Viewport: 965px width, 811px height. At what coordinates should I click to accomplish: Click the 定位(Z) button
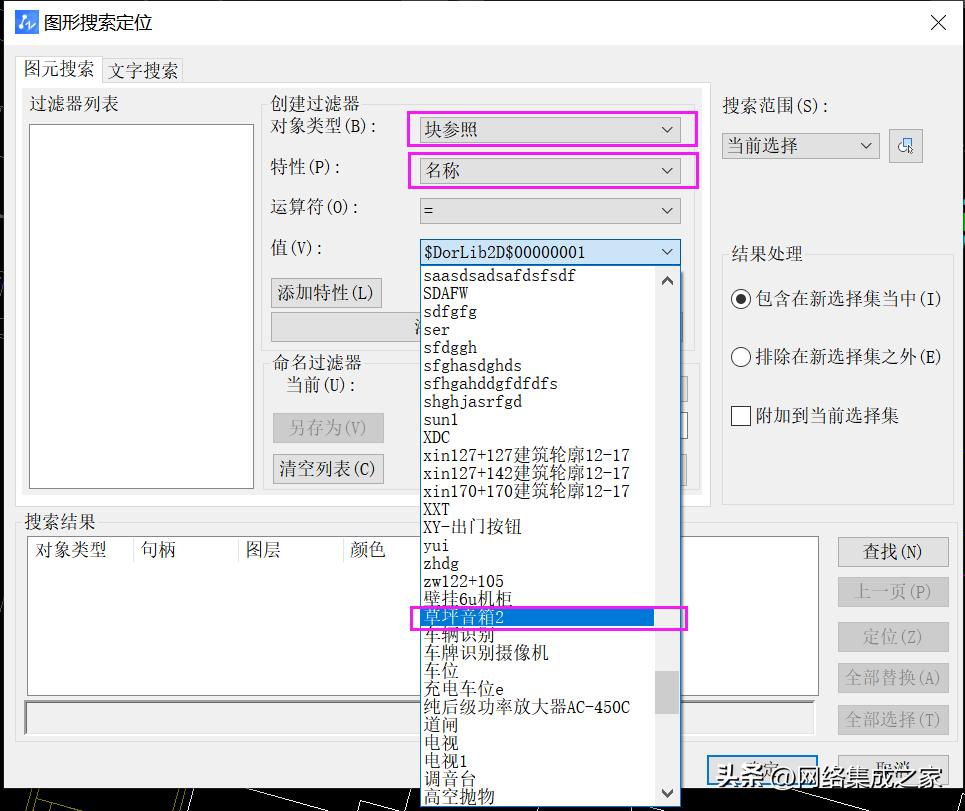[x=893, y=637]
